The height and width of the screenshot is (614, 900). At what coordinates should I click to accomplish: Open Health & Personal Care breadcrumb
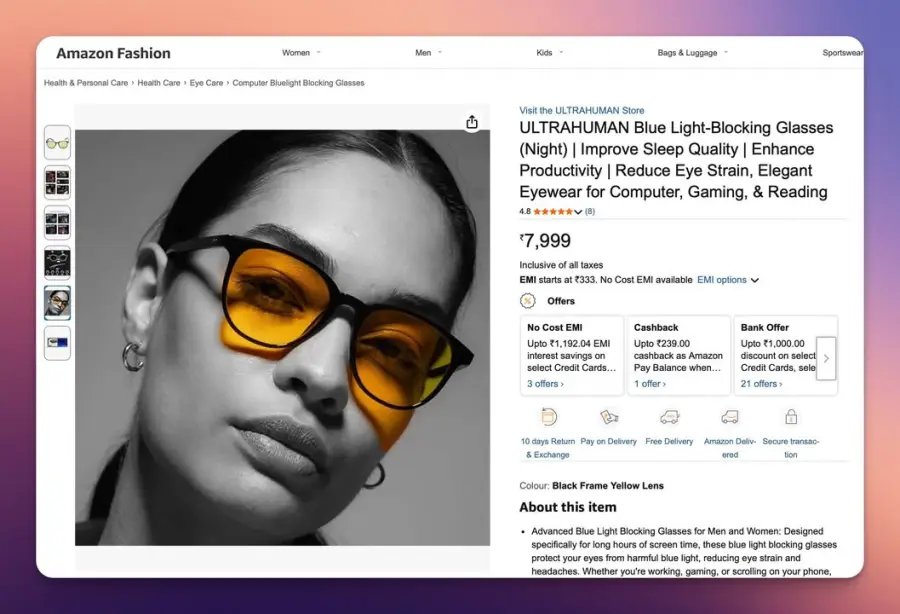[x=86, y=83]
